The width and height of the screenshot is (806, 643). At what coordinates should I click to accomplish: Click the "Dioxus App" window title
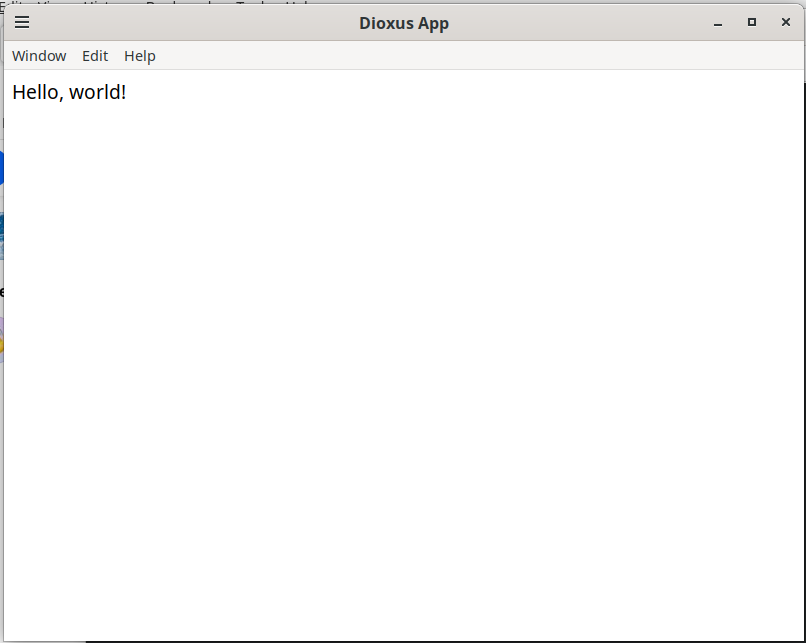[x=404, y=23]
